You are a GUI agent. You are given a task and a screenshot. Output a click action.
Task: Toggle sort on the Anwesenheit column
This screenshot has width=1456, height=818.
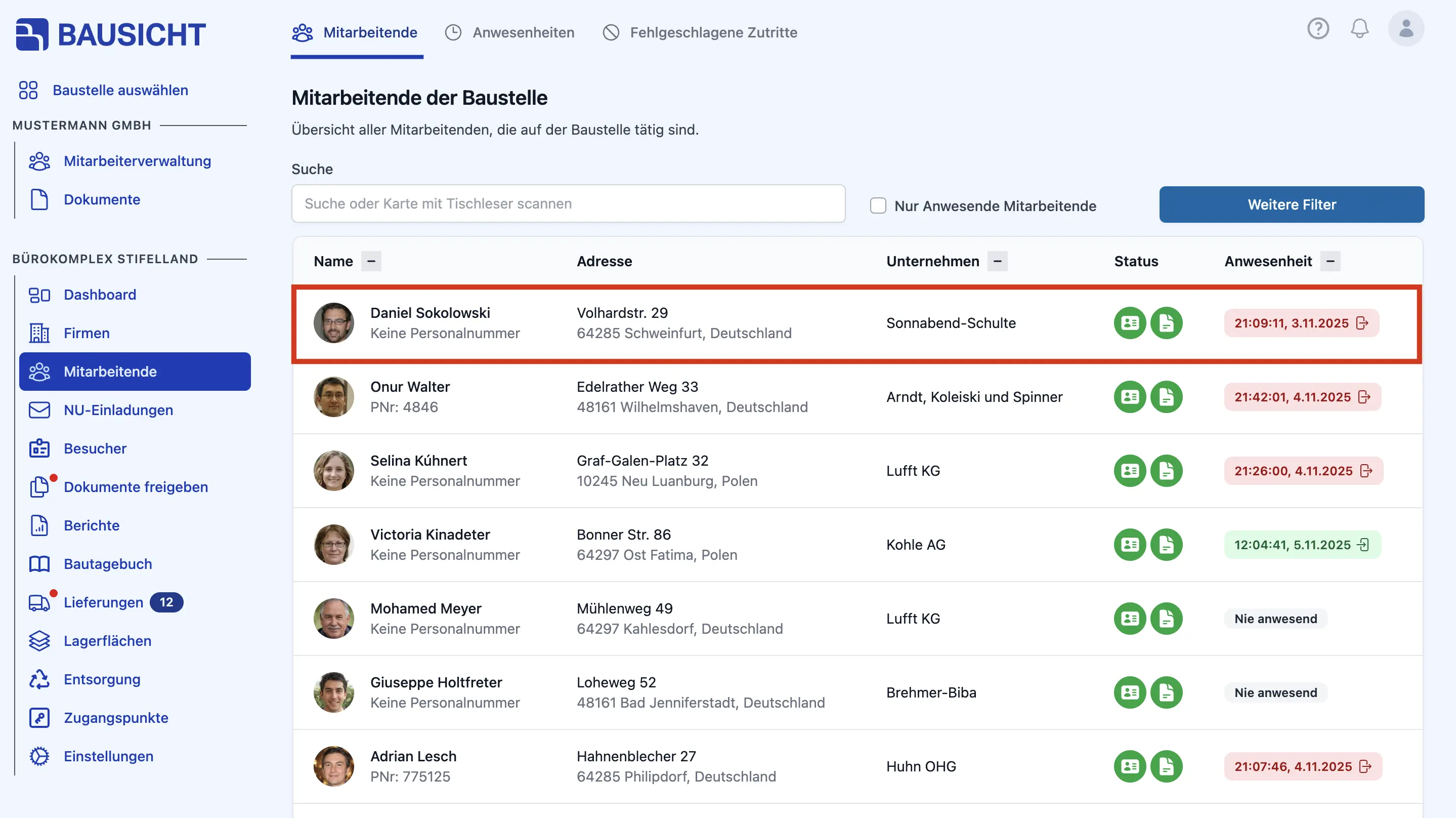[1330, 261]
